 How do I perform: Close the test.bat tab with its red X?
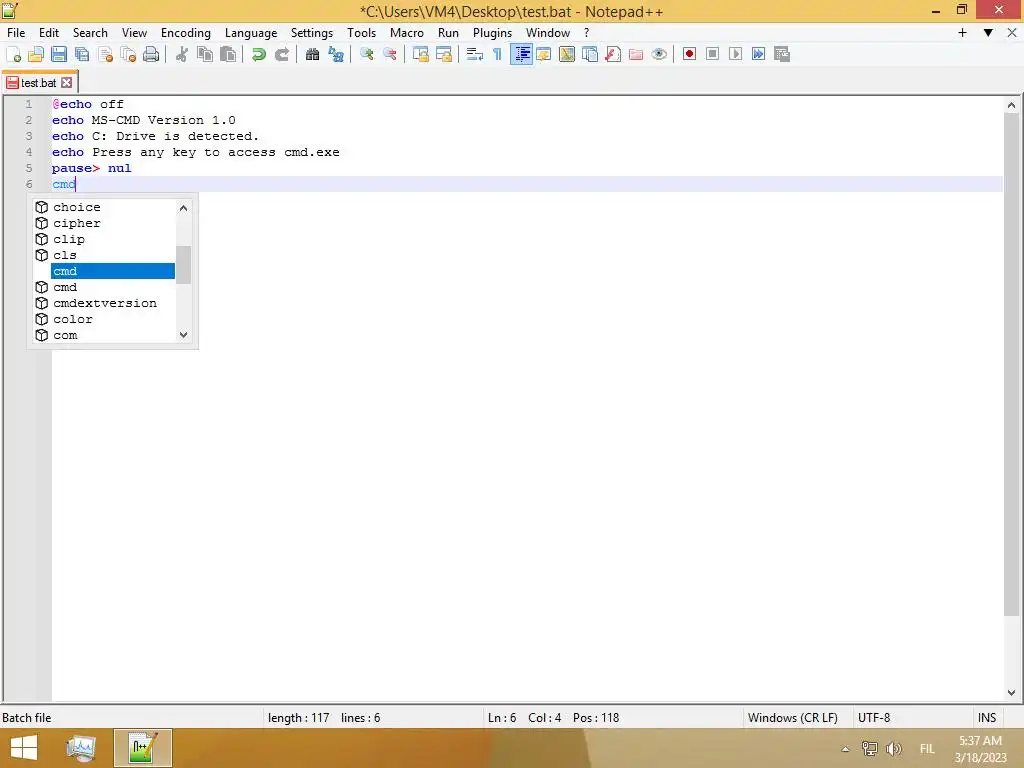tap(67, 82)
